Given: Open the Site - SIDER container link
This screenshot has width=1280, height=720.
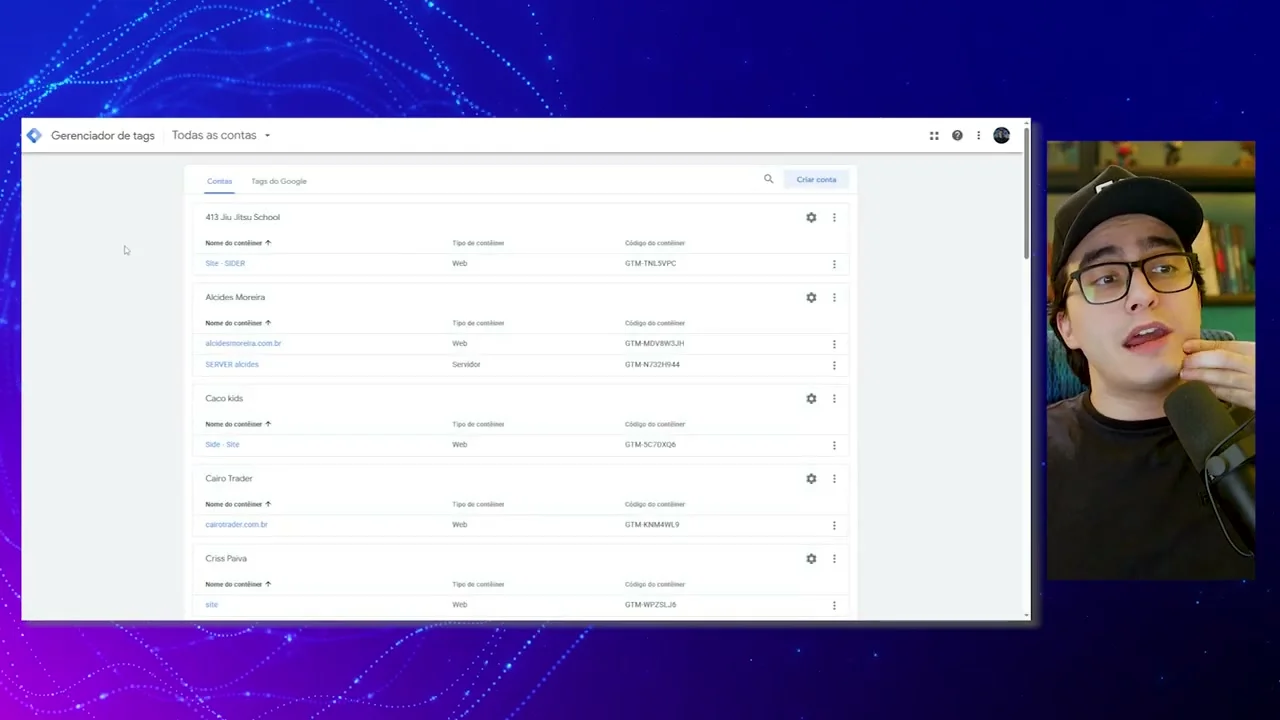Looking at the screenshot, I should [225, 263].
